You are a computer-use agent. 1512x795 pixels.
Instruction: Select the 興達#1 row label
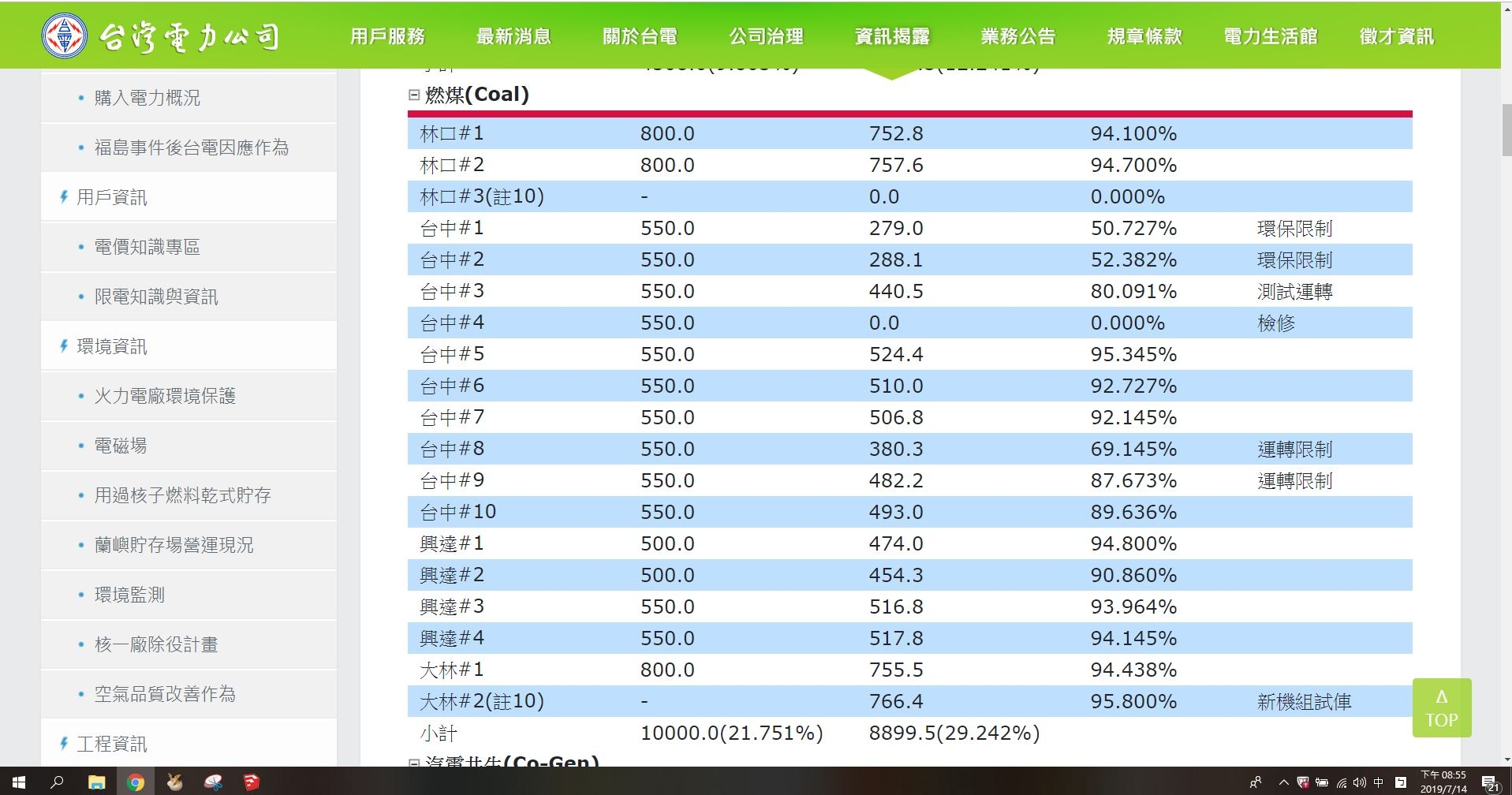(452, 543)
